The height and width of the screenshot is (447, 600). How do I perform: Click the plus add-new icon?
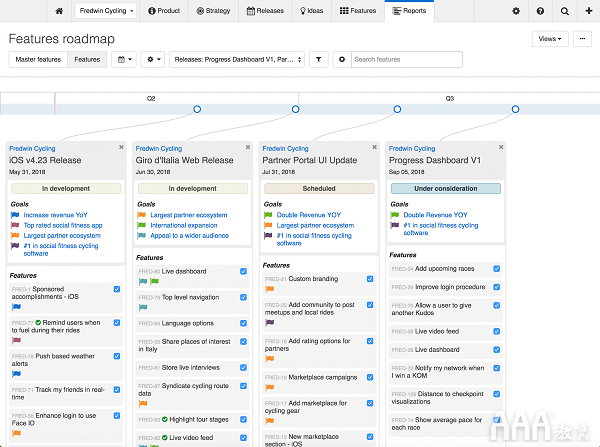(x=589, y=11)
